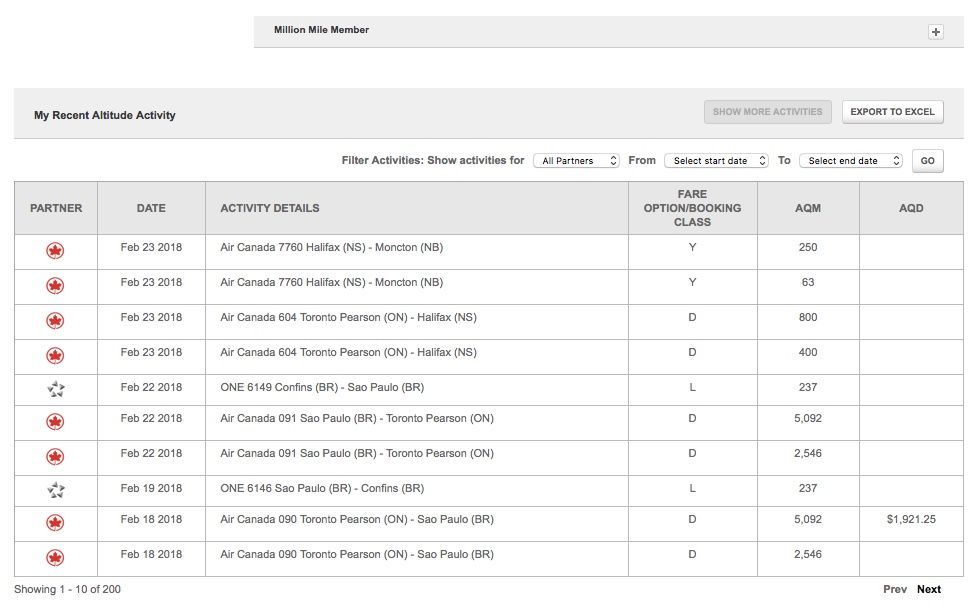
Task: Expand the Million Mile Member plus icon
Action: 935,32
